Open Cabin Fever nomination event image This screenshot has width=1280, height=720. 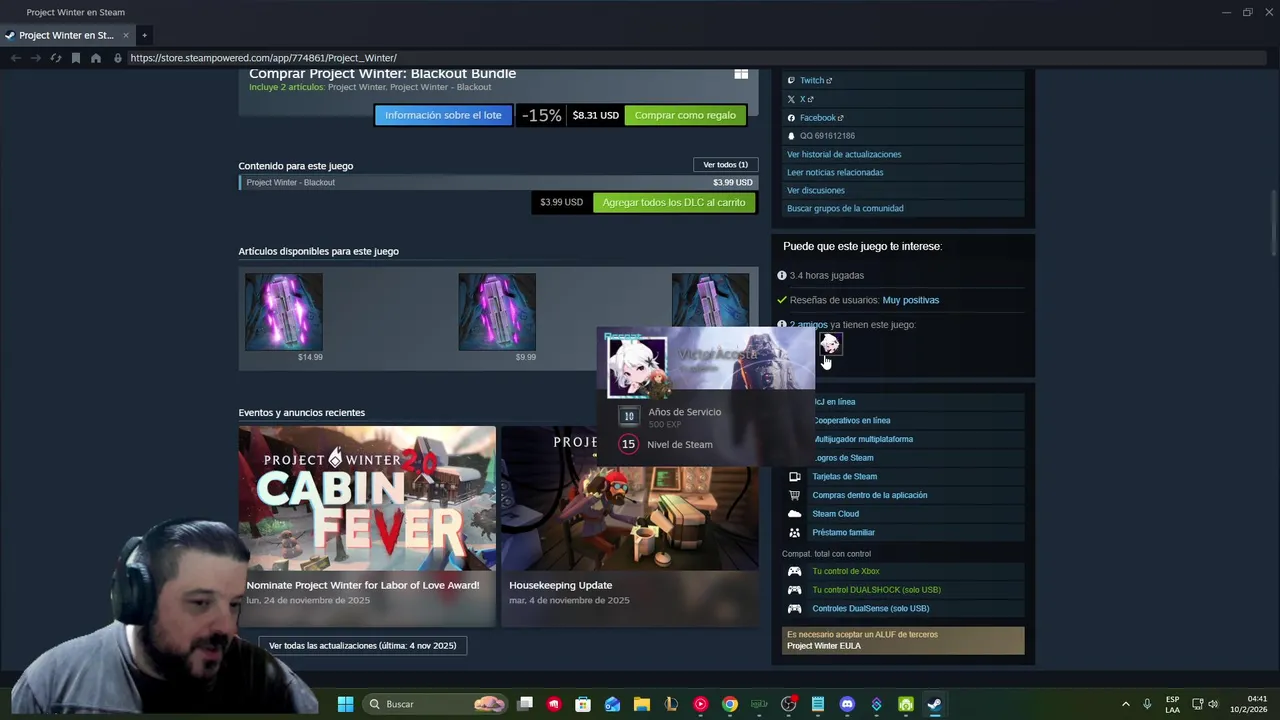[x=367, y=498]
